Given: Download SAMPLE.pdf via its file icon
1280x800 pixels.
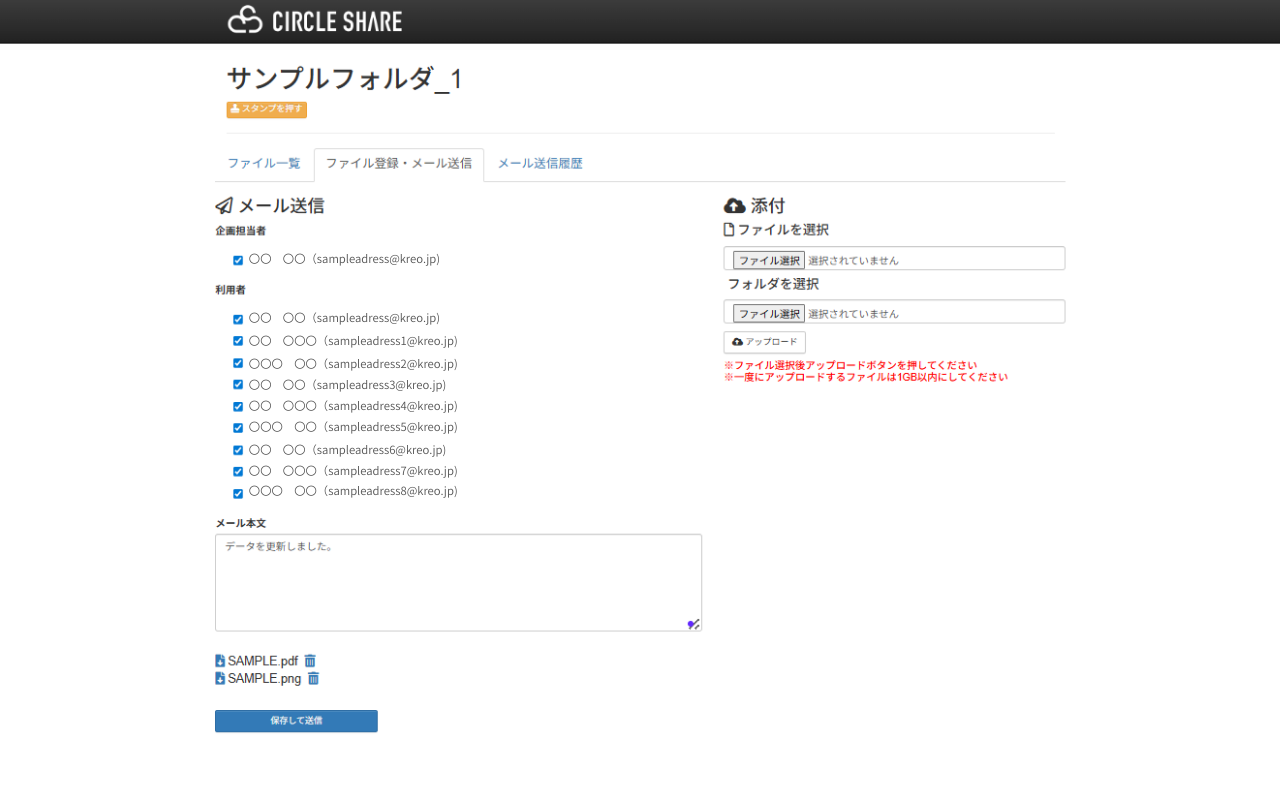Looking at the screenshot, I should coord(220,661).
